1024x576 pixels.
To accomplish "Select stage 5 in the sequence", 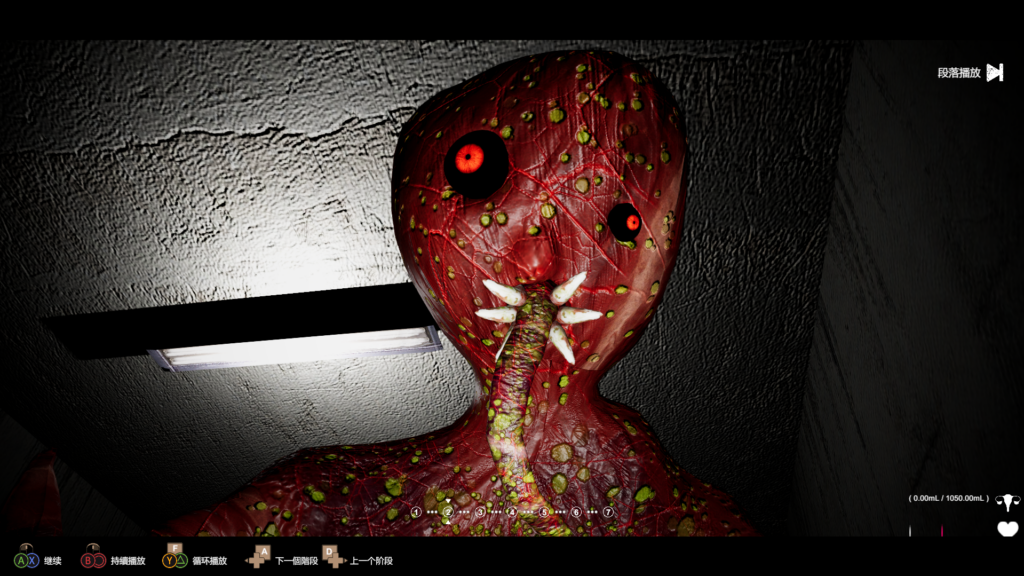I will pyautogui.click(x=544, y=512).
